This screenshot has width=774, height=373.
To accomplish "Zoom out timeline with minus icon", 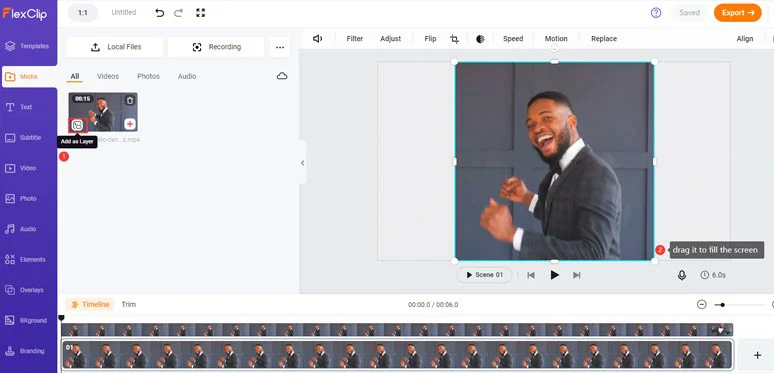I will [x=701, y=304].
